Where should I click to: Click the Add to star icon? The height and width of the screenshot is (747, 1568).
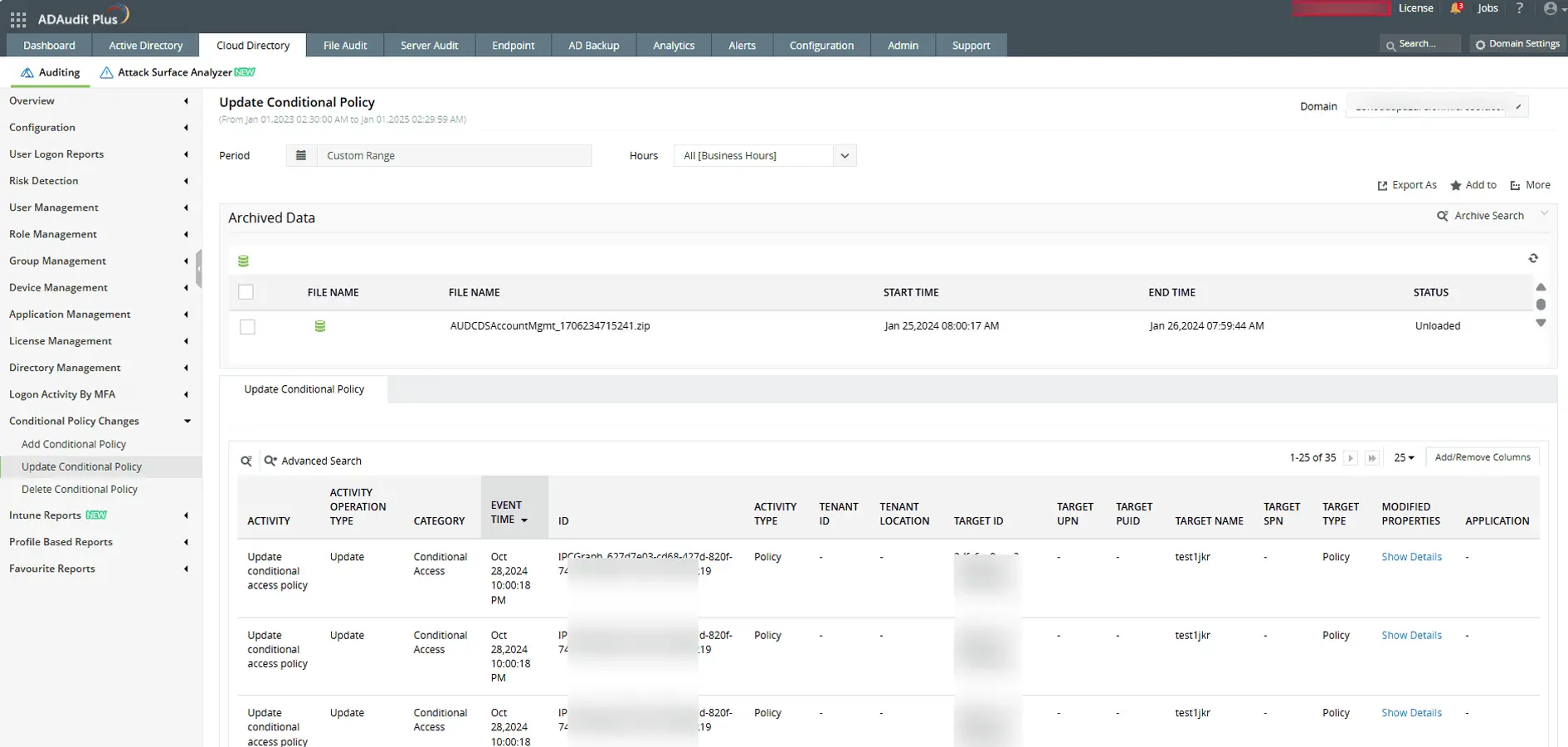1456,185
